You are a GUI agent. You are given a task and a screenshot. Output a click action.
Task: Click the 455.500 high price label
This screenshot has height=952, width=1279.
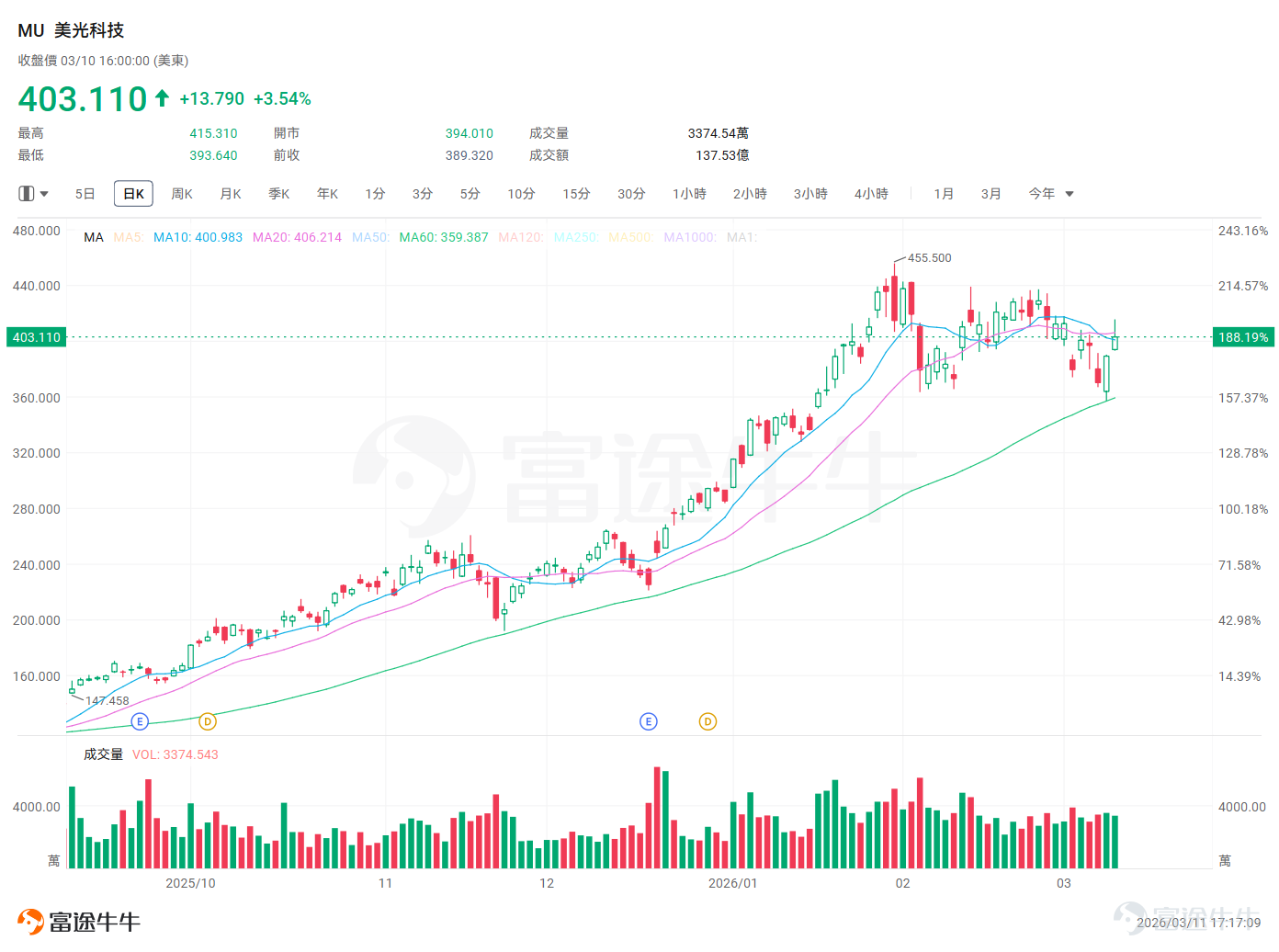(x=930, y=258)
